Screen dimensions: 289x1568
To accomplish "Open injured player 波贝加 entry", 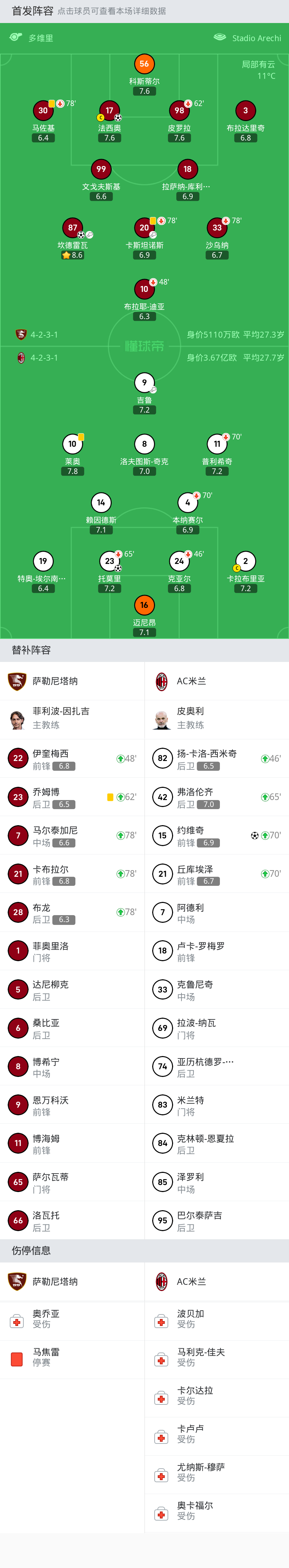I will coord(217,1320).
